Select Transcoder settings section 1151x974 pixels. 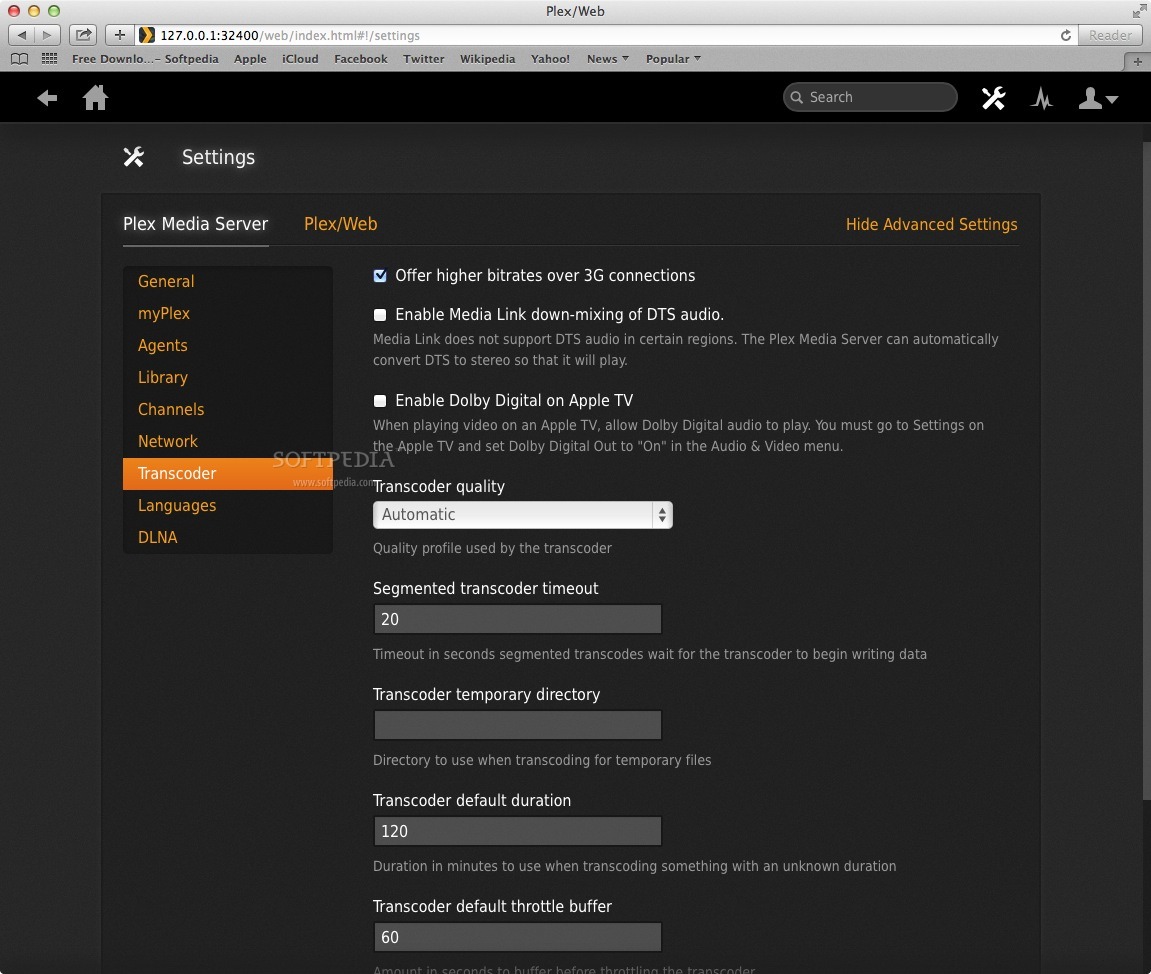point(228,473)
